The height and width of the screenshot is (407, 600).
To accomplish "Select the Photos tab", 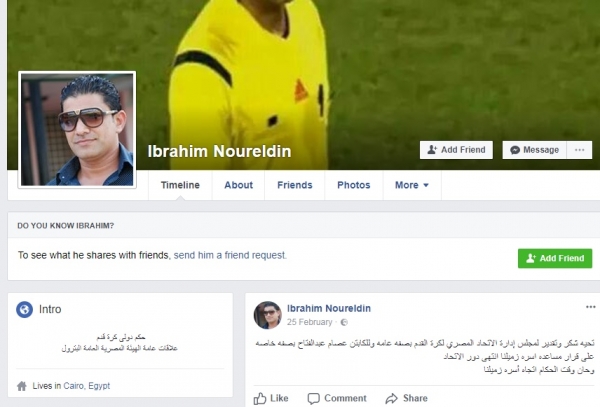I will click(354, 185).
